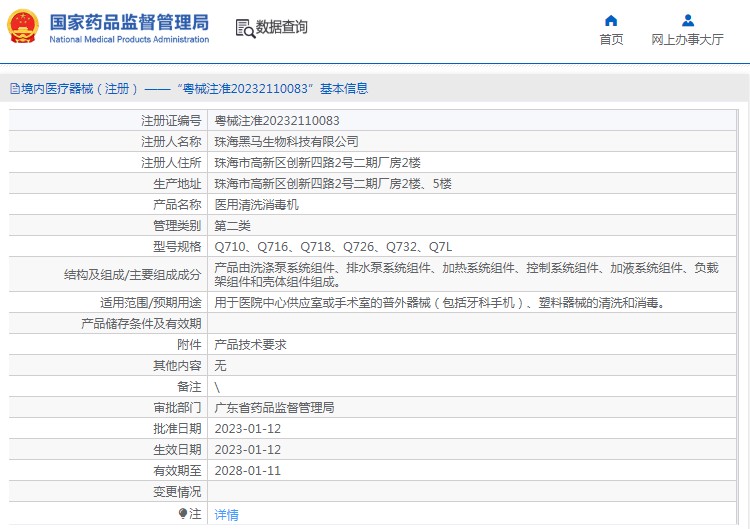This screenshot has width=750, height=529.
Task: Select expiry date 2028-01-11
Action: (248, 471)
